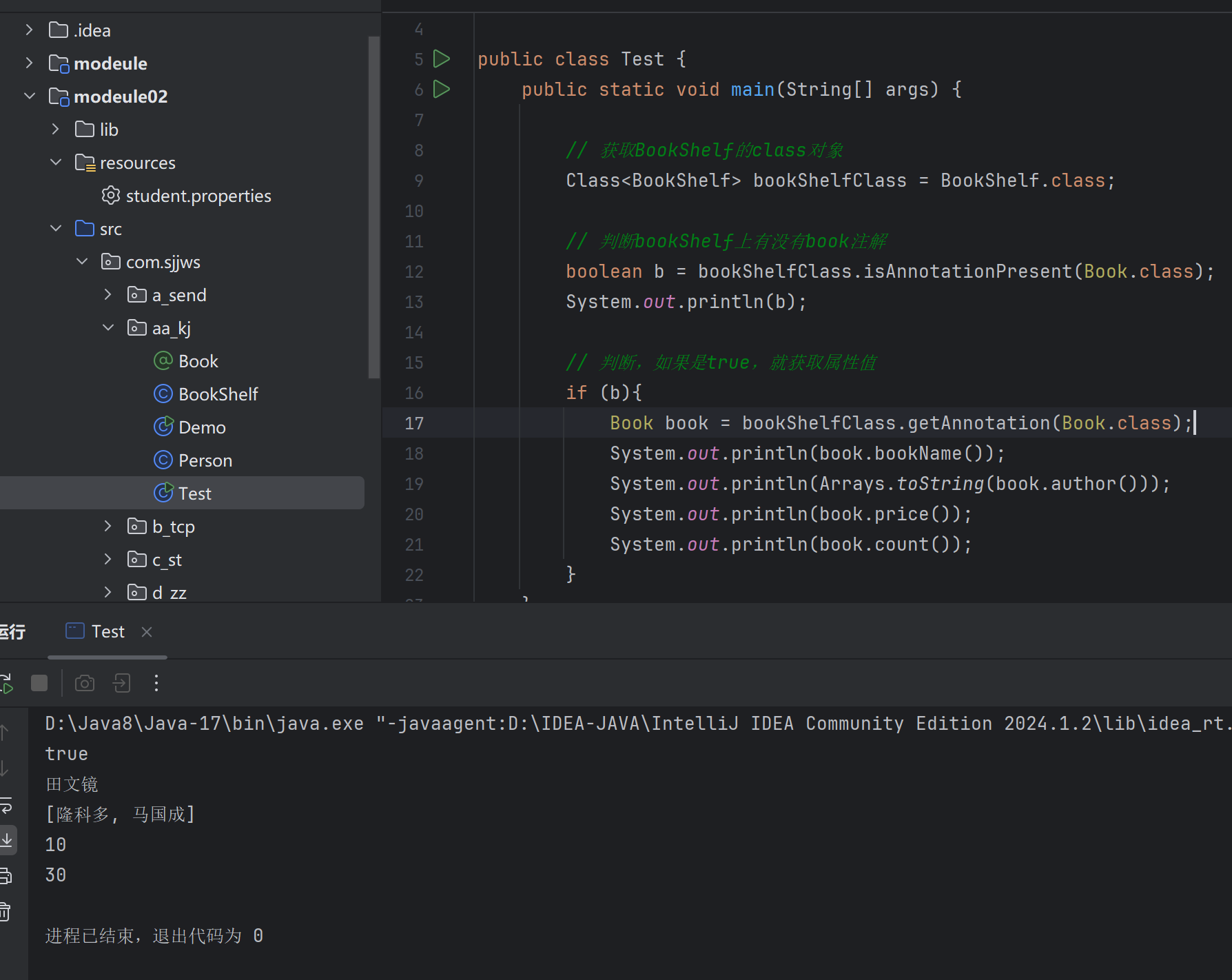Click the print console output icon
Viewport: 1232px width, 980px height.
pos(6,876)
